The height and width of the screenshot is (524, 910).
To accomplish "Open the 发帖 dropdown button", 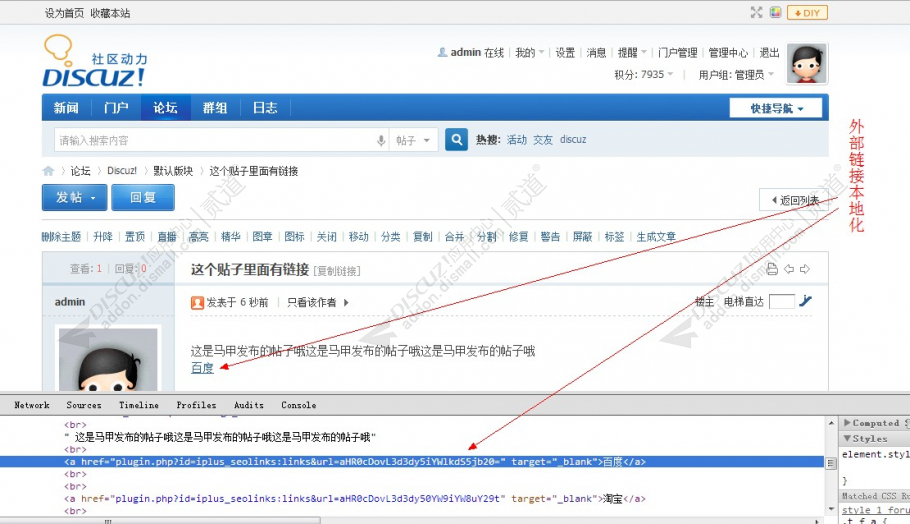I will click(x=74, y=197).
